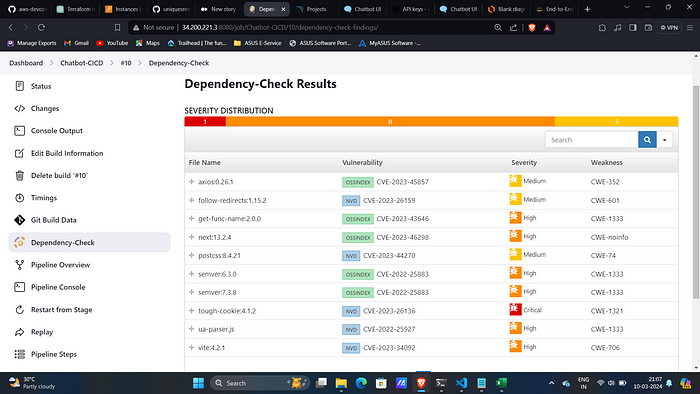Open the Console Output sidebar icon
The height and width of the screenshot is (394, 700).
[x=19, y=131]
